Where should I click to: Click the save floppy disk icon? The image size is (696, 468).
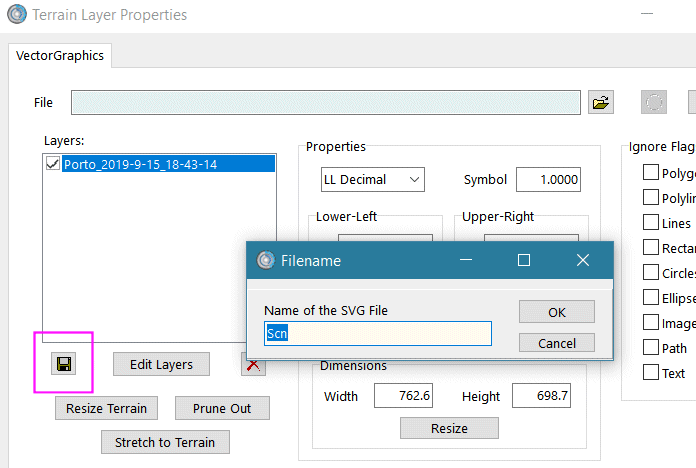pos(64,365)
